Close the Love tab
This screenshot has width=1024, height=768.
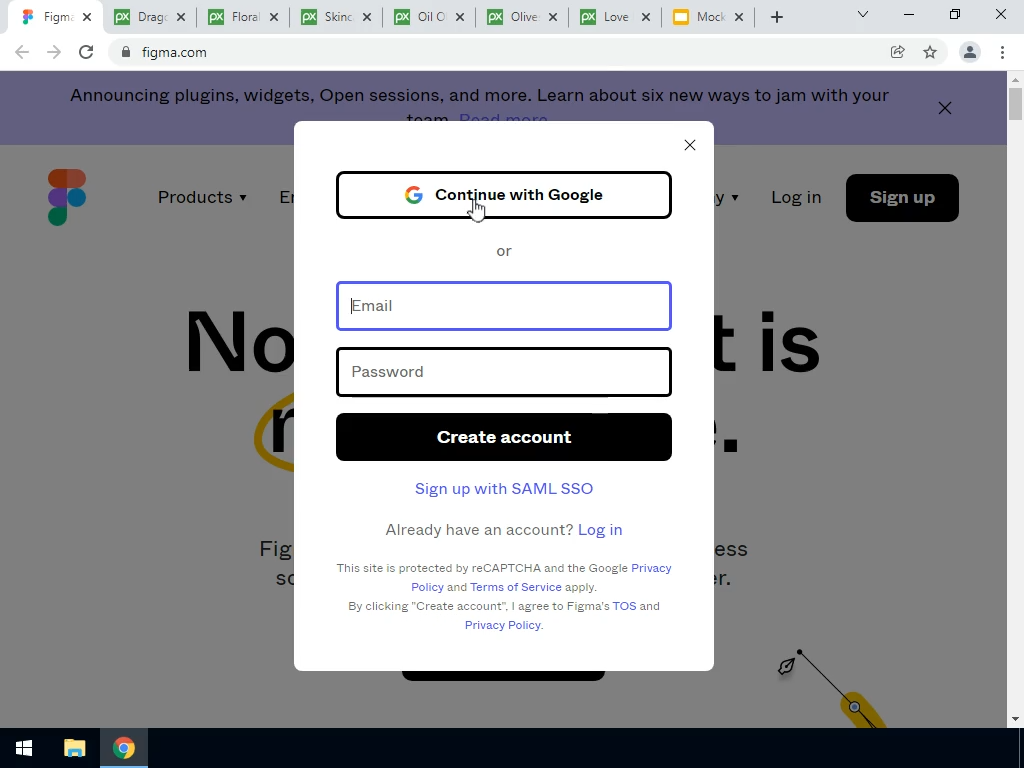point(646,17)
